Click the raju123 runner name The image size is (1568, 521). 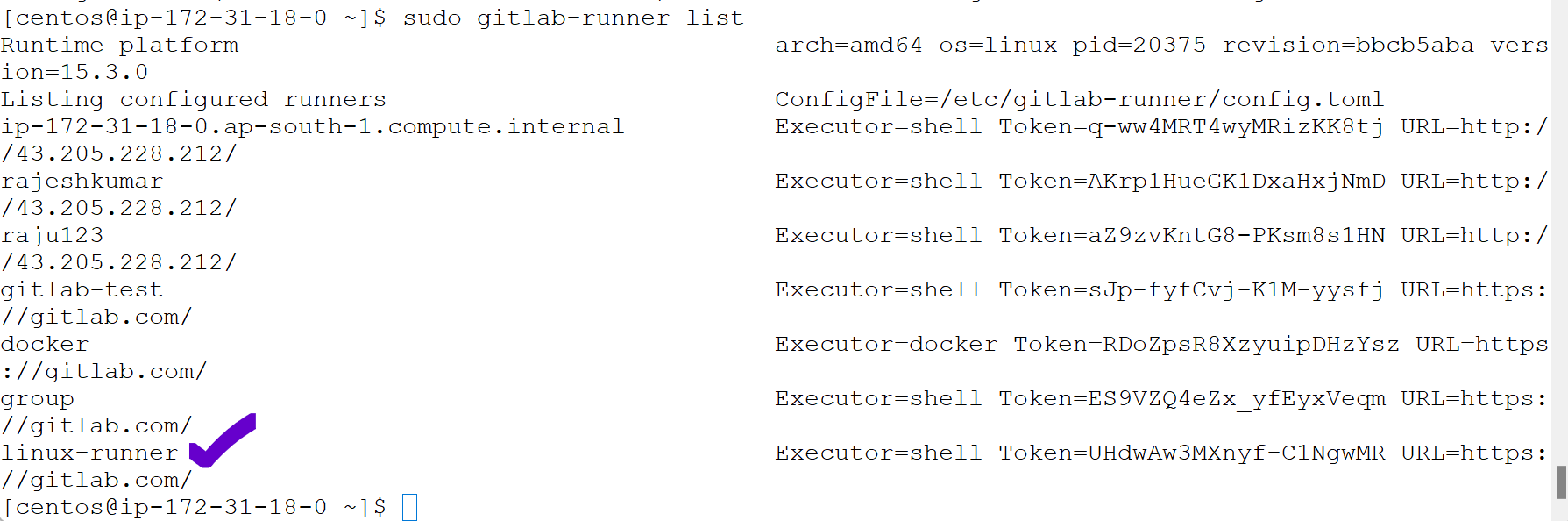point(52,235)
